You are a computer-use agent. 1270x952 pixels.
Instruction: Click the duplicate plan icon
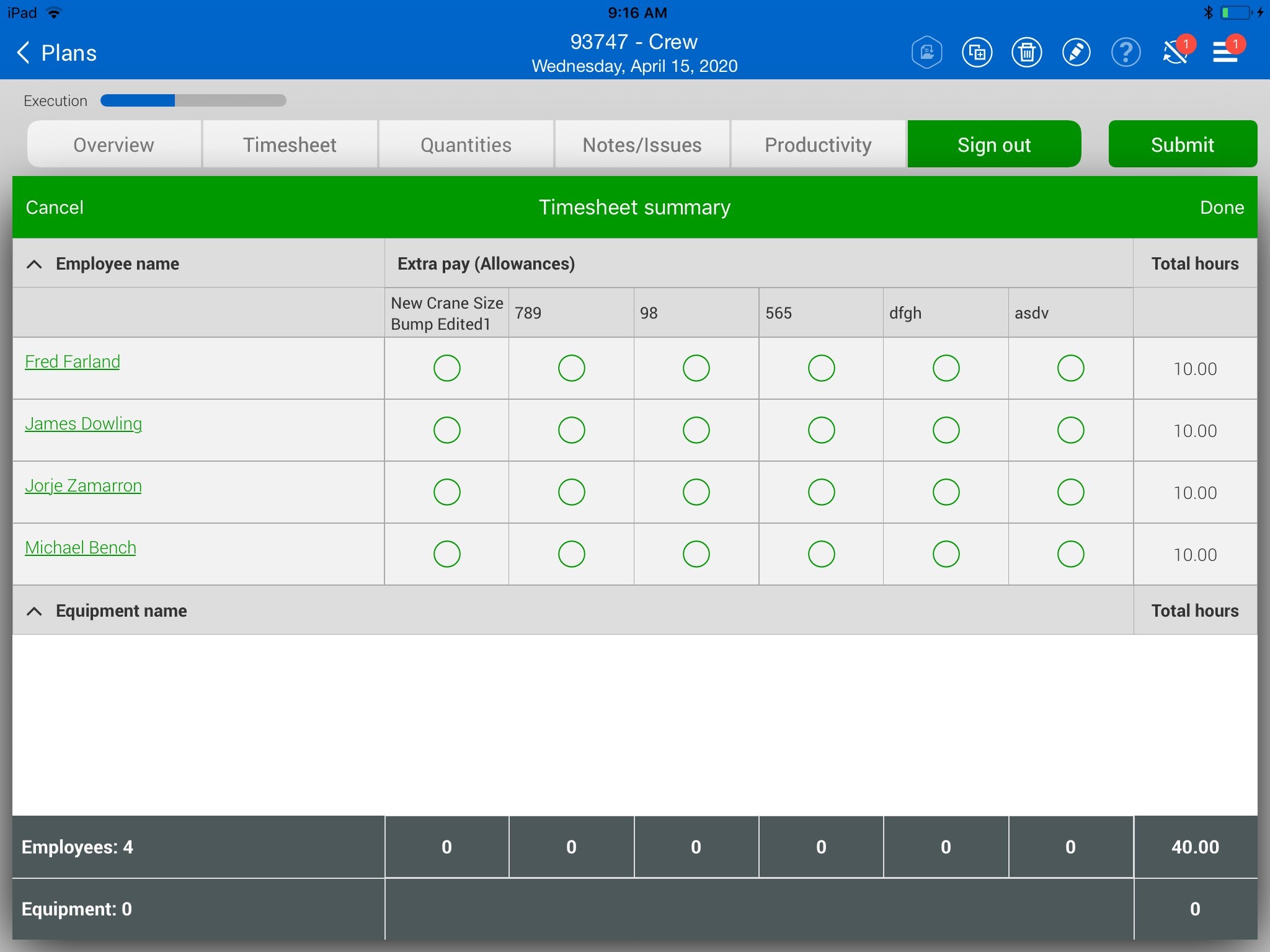(977, 52)
